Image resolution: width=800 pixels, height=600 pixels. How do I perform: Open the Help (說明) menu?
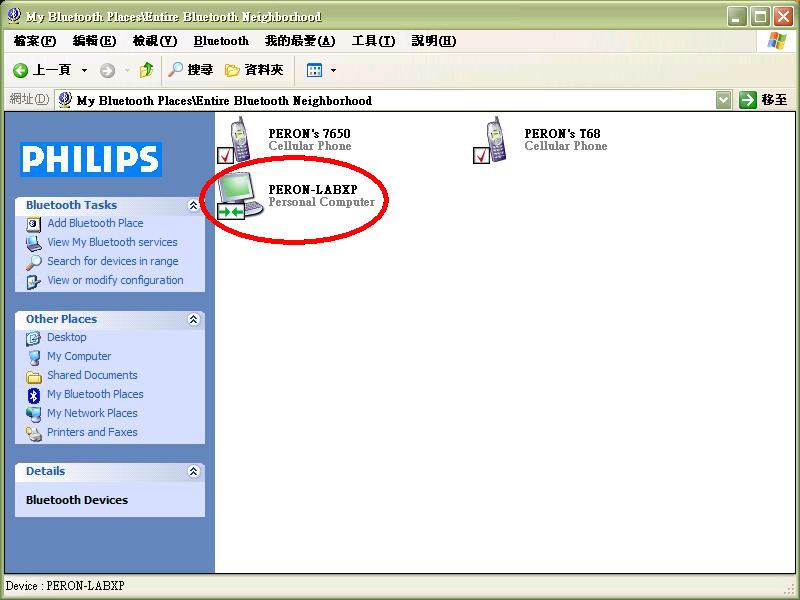[433, 41]
